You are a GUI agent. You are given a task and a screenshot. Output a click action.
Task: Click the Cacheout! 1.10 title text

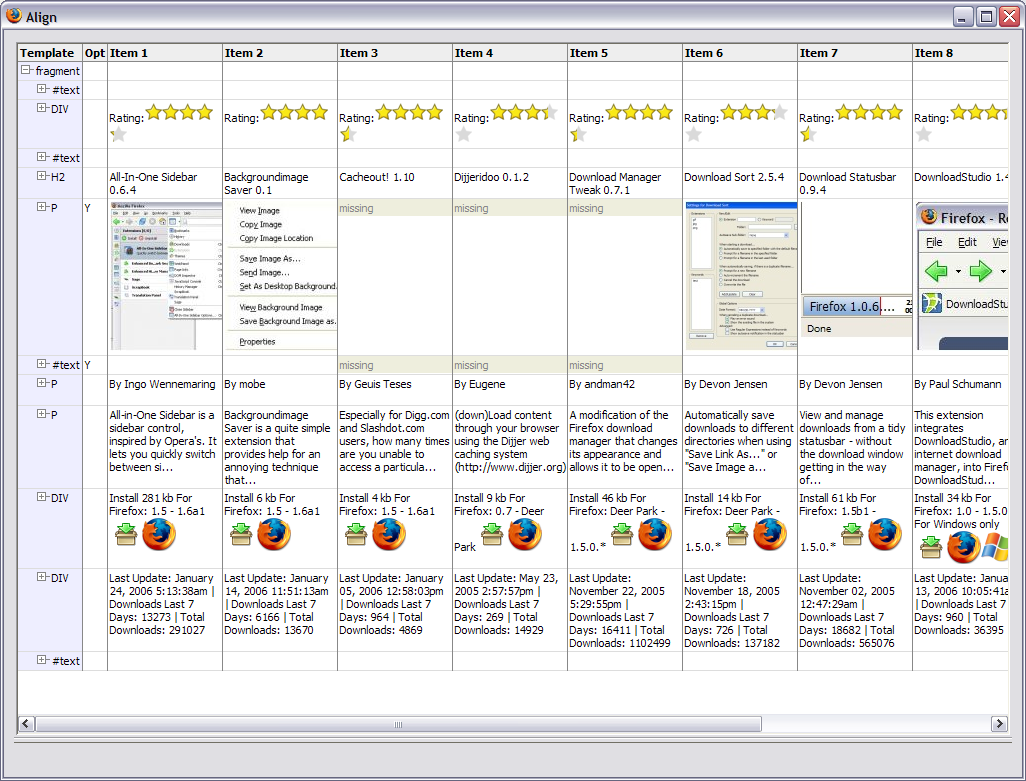376,177
